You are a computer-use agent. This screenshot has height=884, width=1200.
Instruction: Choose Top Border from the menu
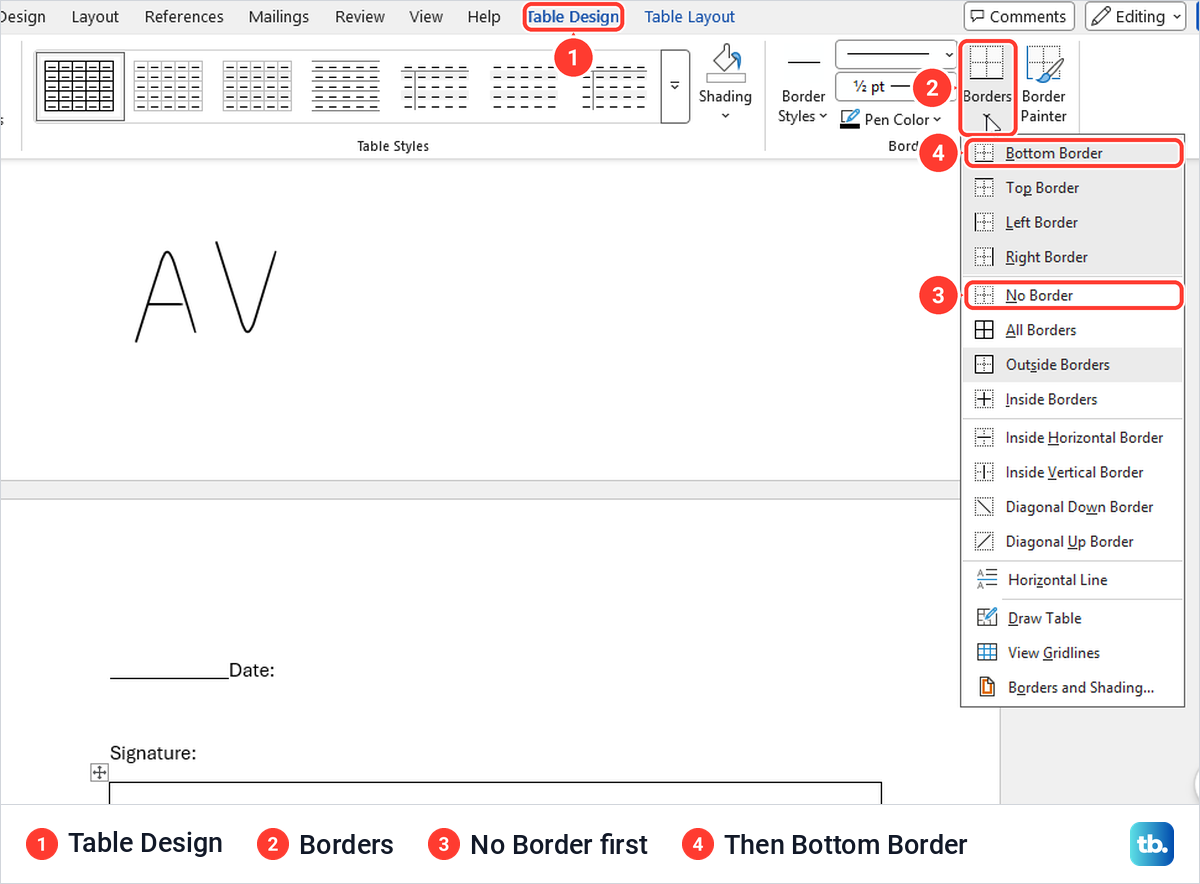(x=1072, y=188)
